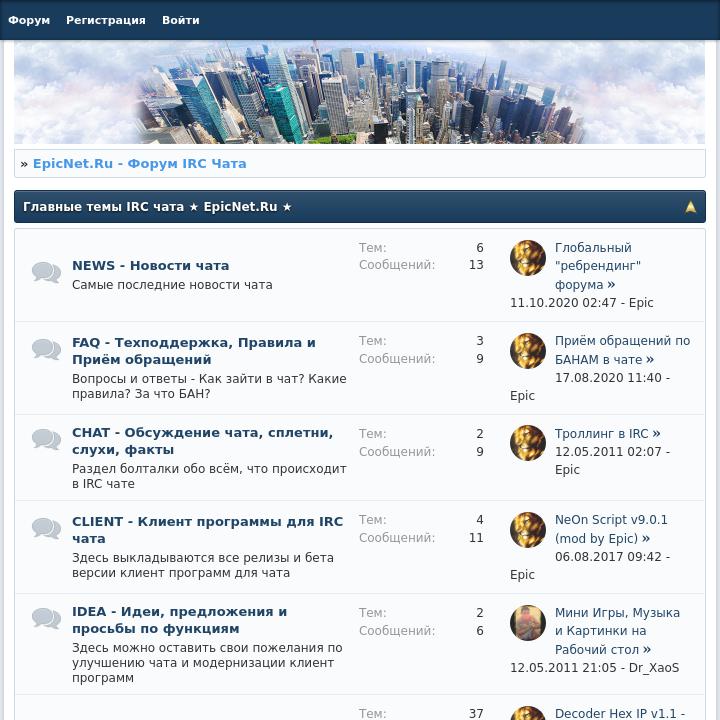
Task: Open FAQ - Техподдержка, Правила и Приём обращений
Action: click(194, 351)
